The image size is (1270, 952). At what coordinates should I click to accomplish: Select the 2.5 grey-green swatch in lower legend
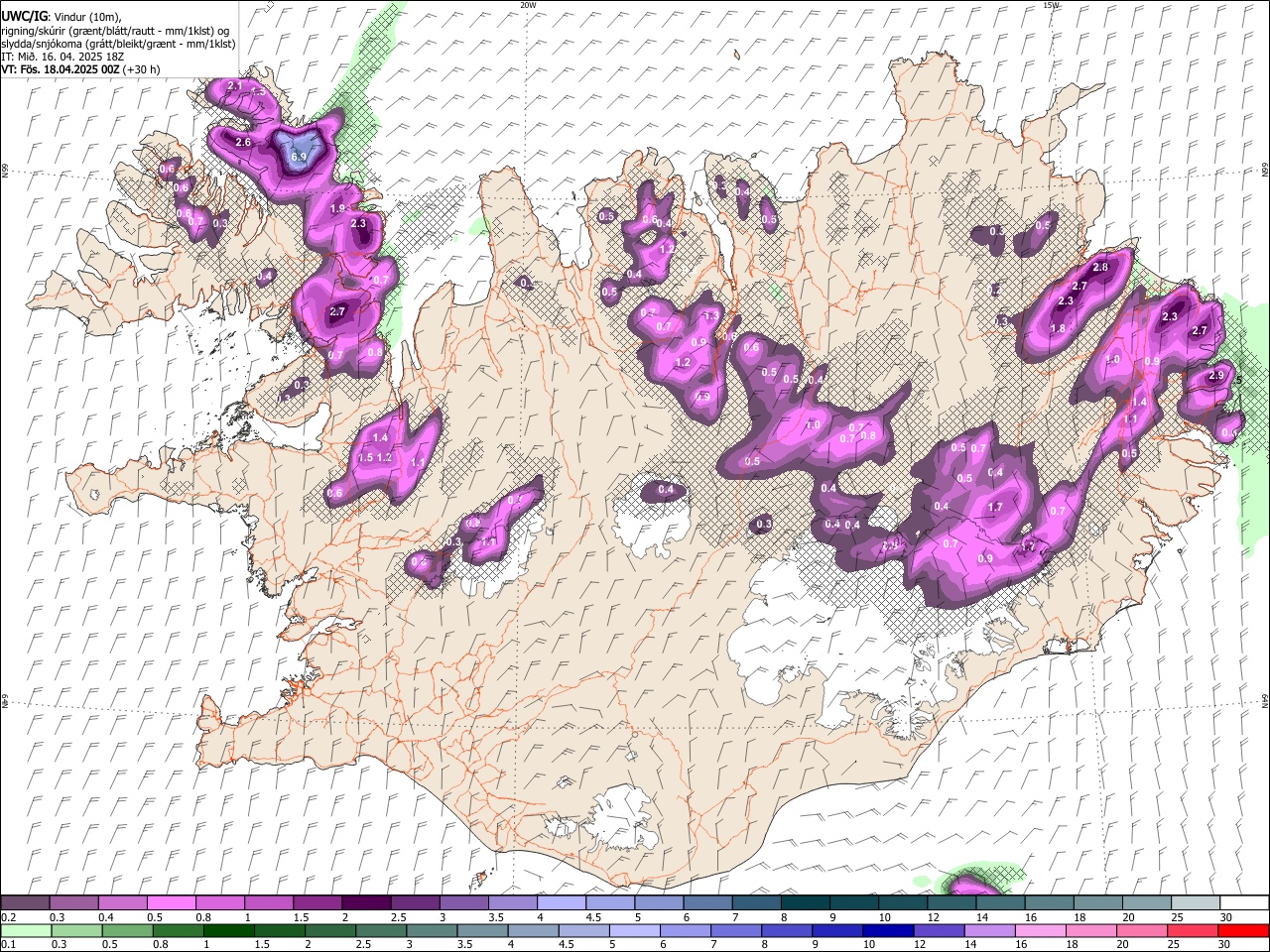tap(381, 930)
